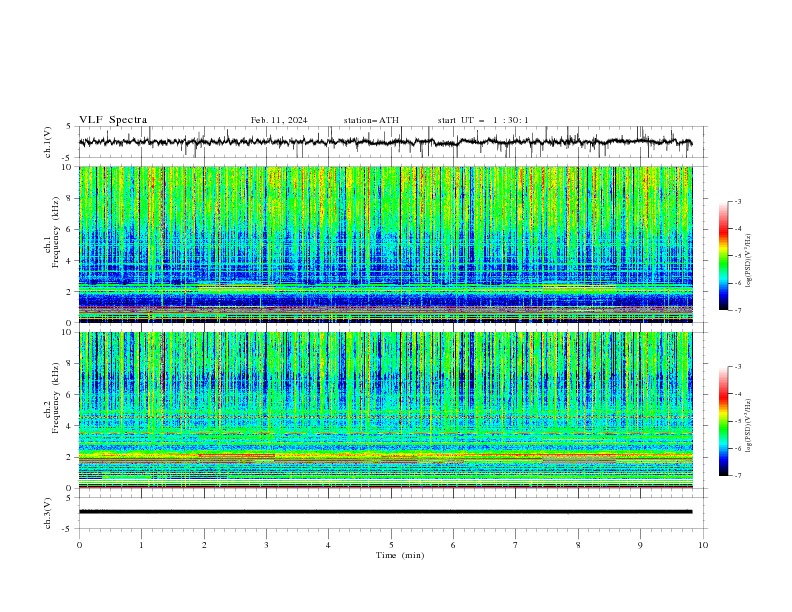
Task: Click the time axis tick label '7'
Action: [x=516, y=545]
